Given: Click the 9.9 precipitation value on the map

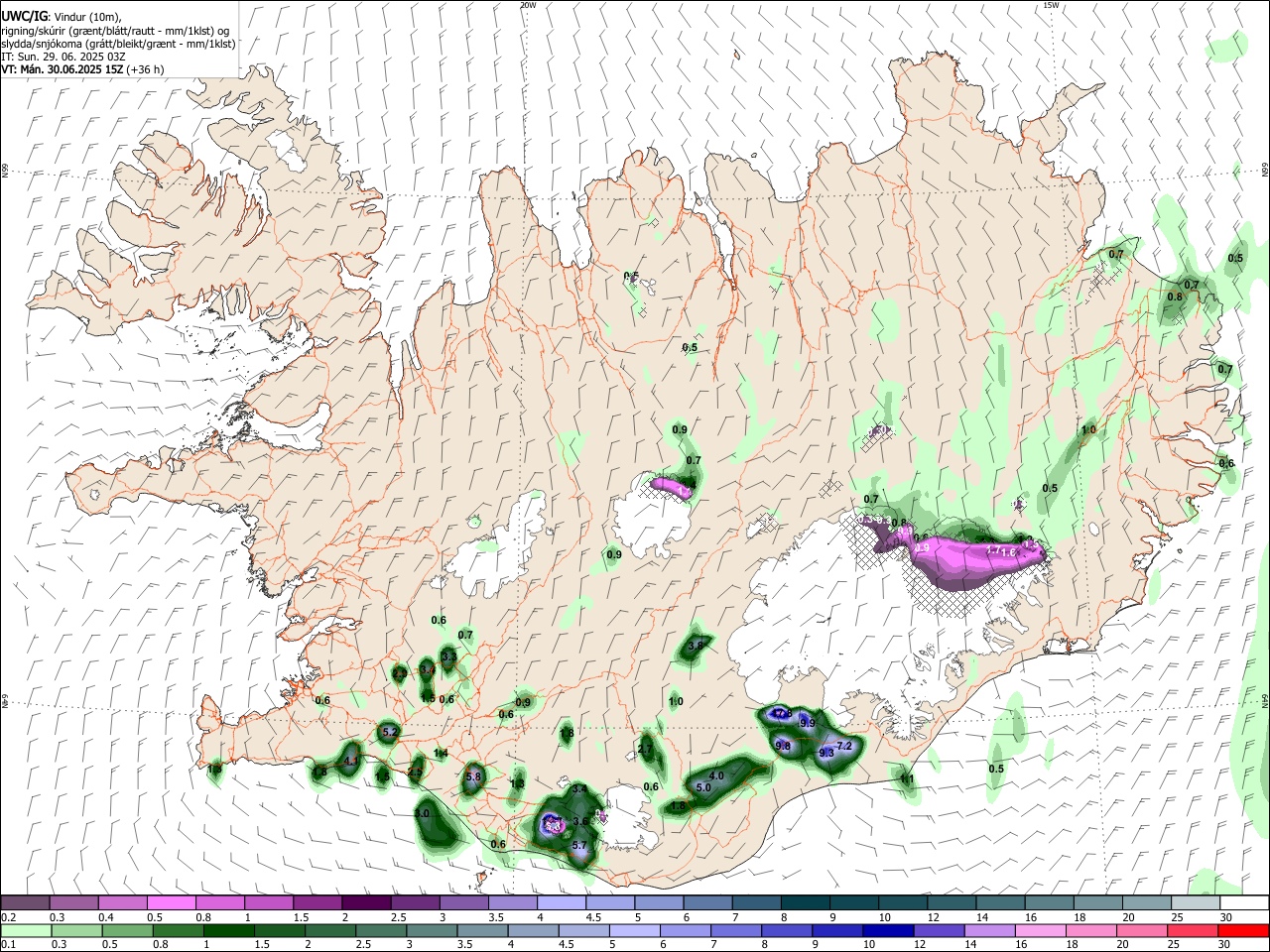Looking at the screenshot, I should [807, 723].
